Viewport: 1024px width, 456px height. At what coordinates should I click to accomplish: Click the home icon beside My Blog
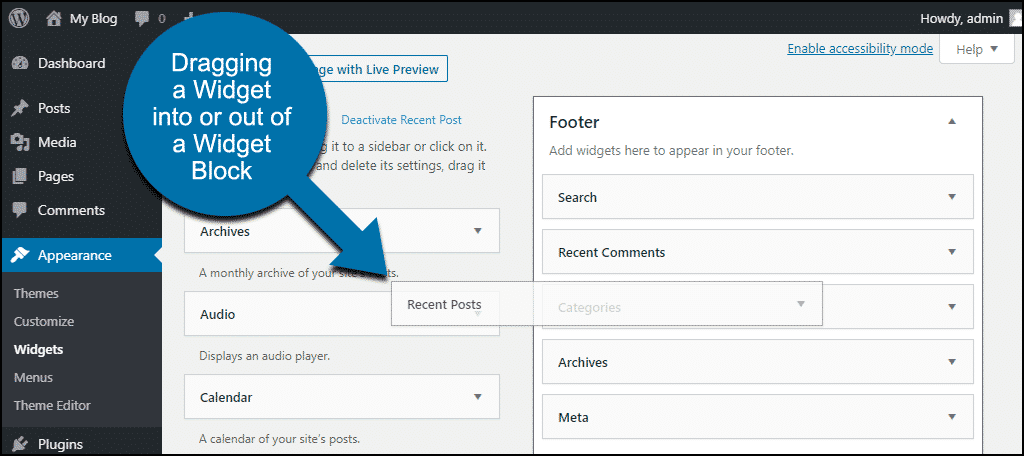[54, 18]
